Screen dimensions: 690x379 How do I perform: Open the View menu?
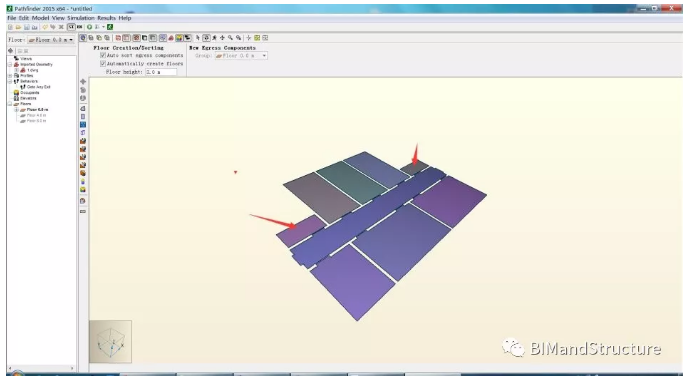58,18
